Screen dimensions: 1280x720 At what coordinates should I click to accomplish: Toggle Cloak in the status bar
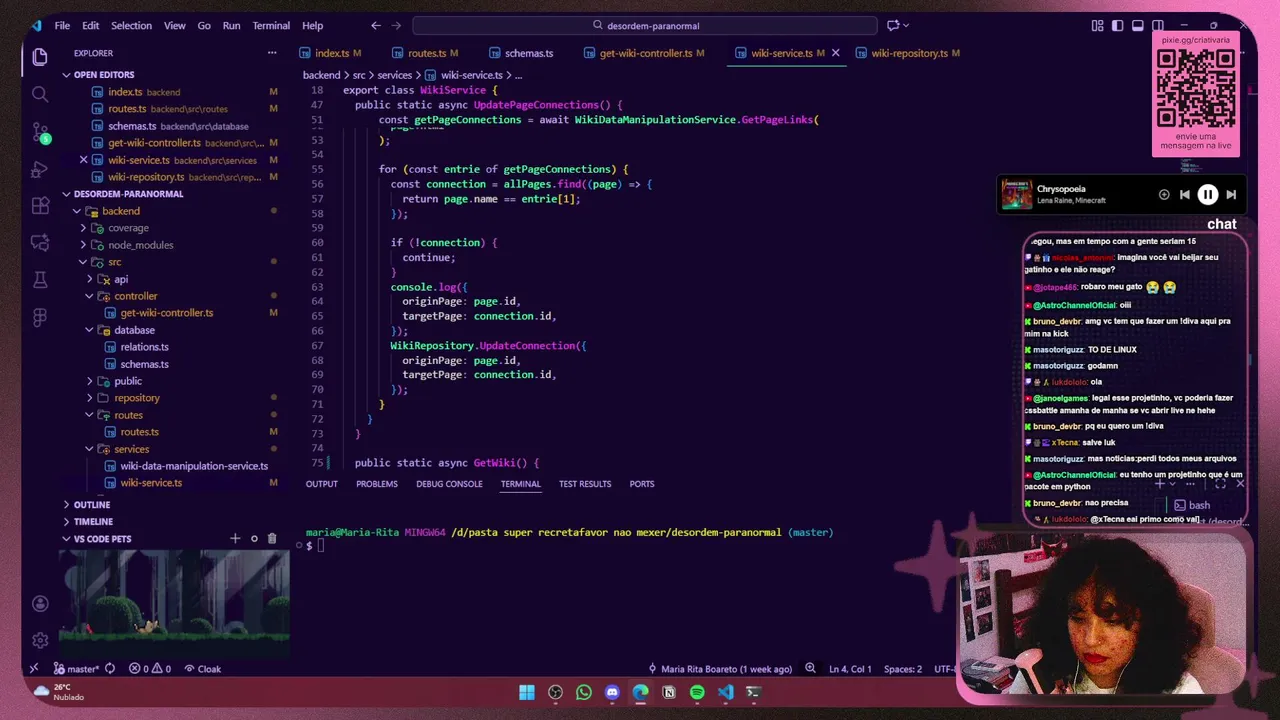pos(202,669)
